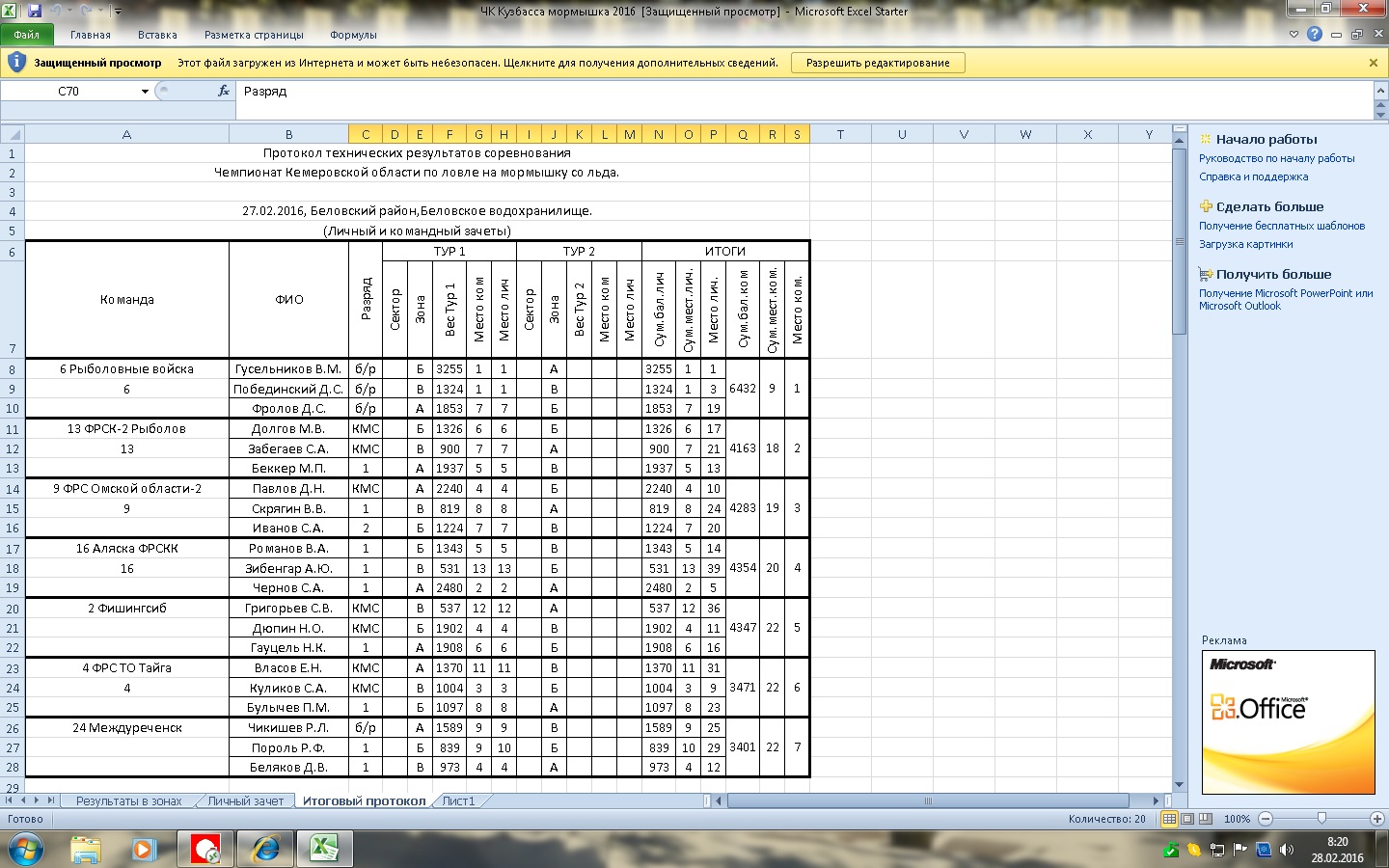This screenshot has height=868, width=1389.
Task: Jump to last sheet tab arrow
Action: pyautogui.click(x=50, y=800)
